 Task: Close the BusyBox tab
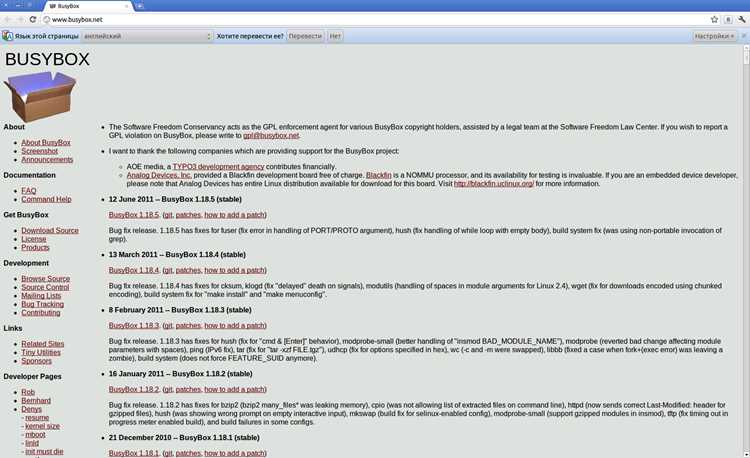click(127, 6)
